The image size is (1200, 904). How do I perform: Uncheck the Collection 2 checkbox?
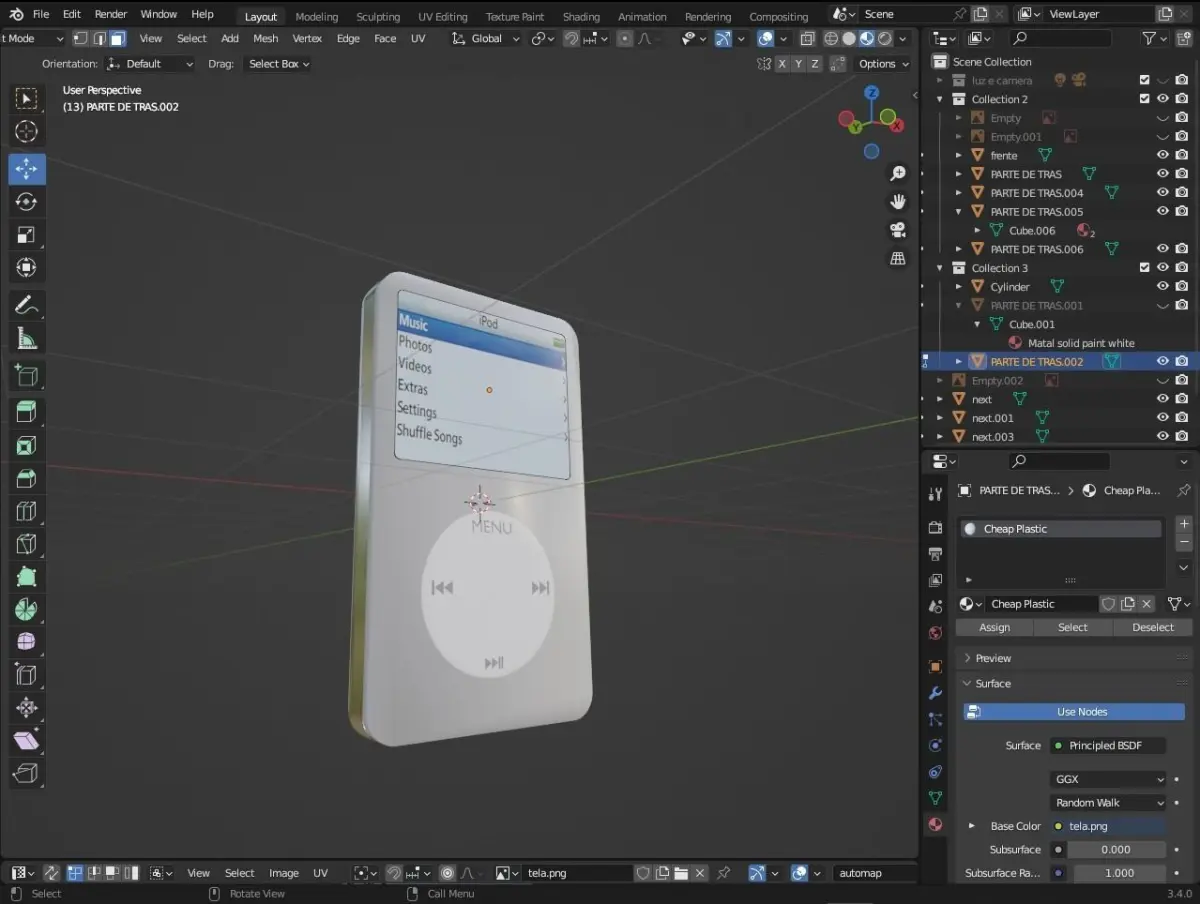[x=1144, y=99]
